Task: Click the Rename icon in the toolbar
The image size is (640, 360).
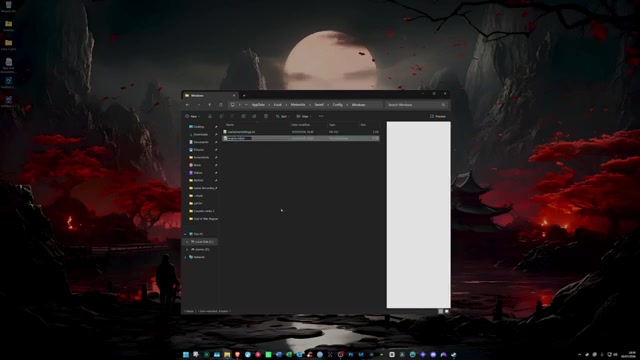Action: tap(244, 116)
